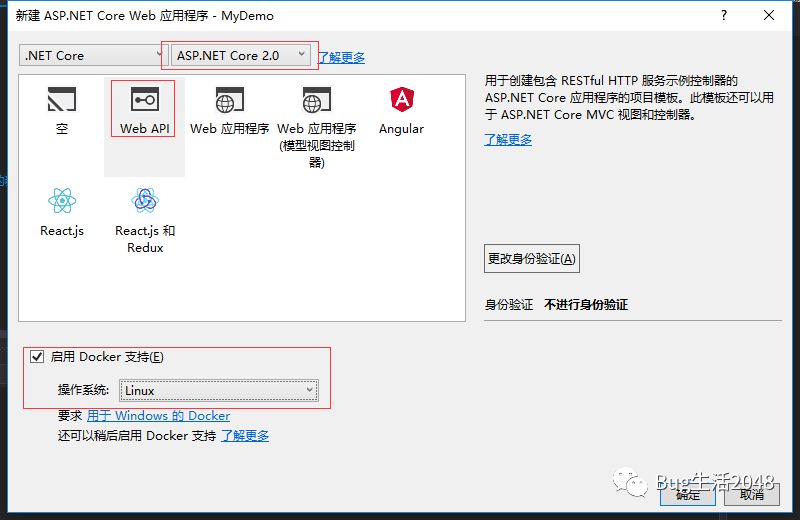Toggle the 启用 Docker 支持 checkbox

37,356
